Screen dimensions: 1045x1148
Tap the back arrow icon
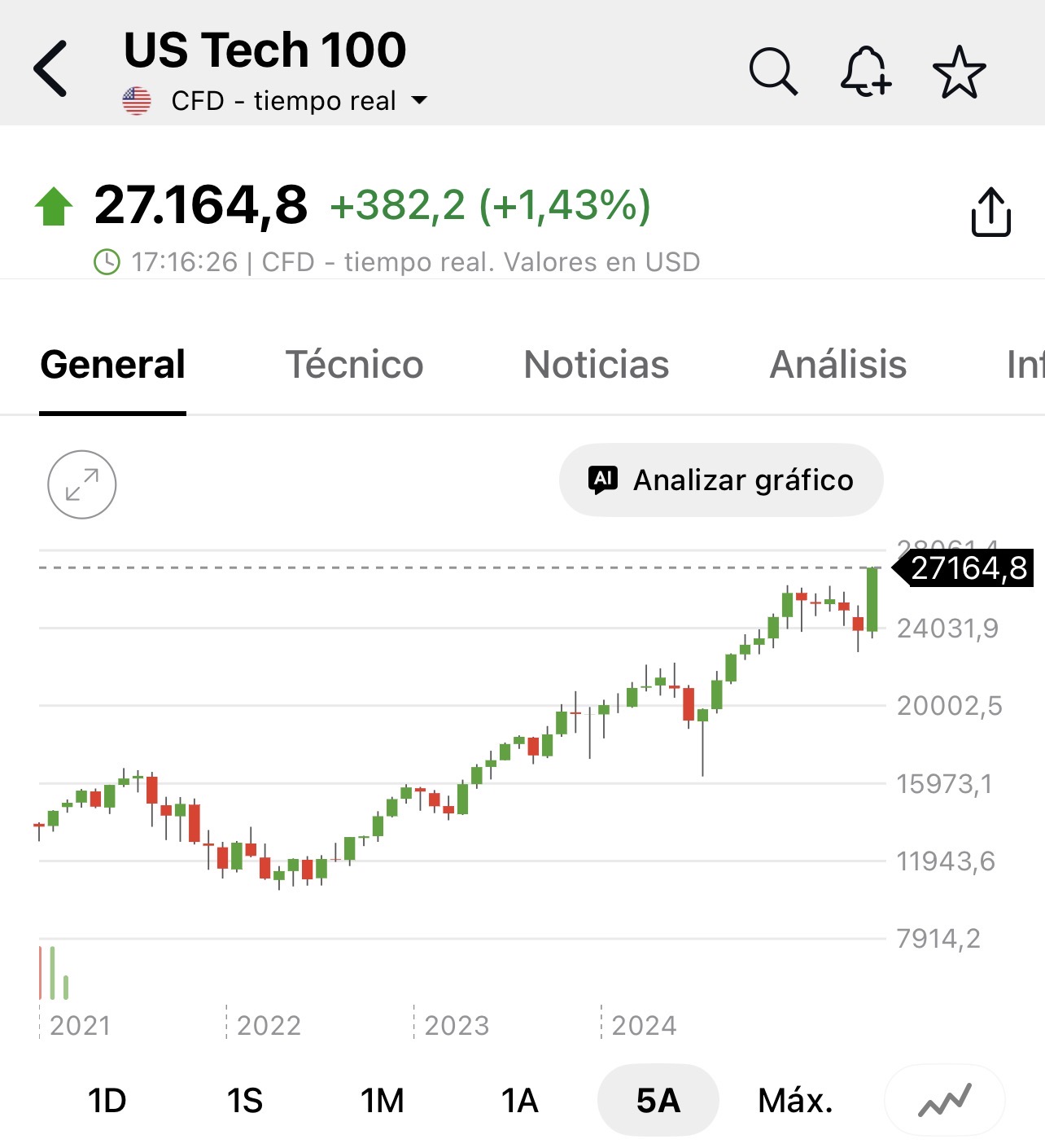(x=50, y=68)
